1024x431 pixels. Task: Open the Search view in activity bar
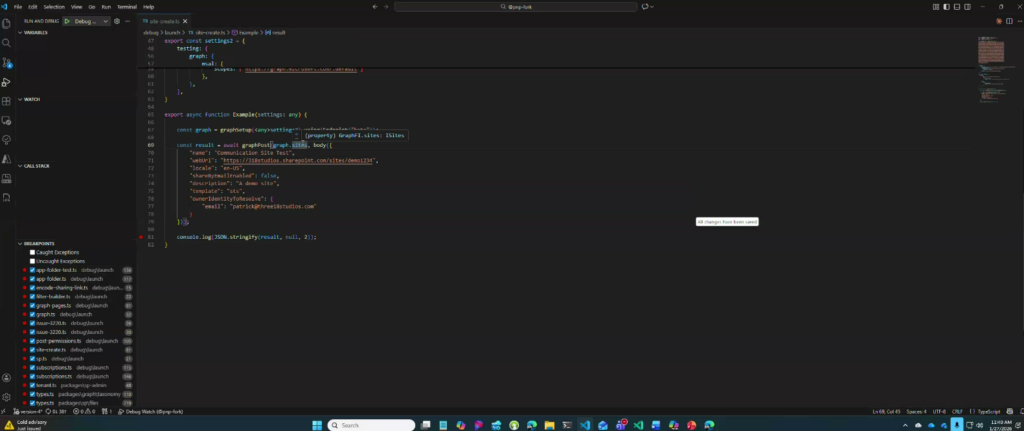pyautogui.click(x=6, y=43)
